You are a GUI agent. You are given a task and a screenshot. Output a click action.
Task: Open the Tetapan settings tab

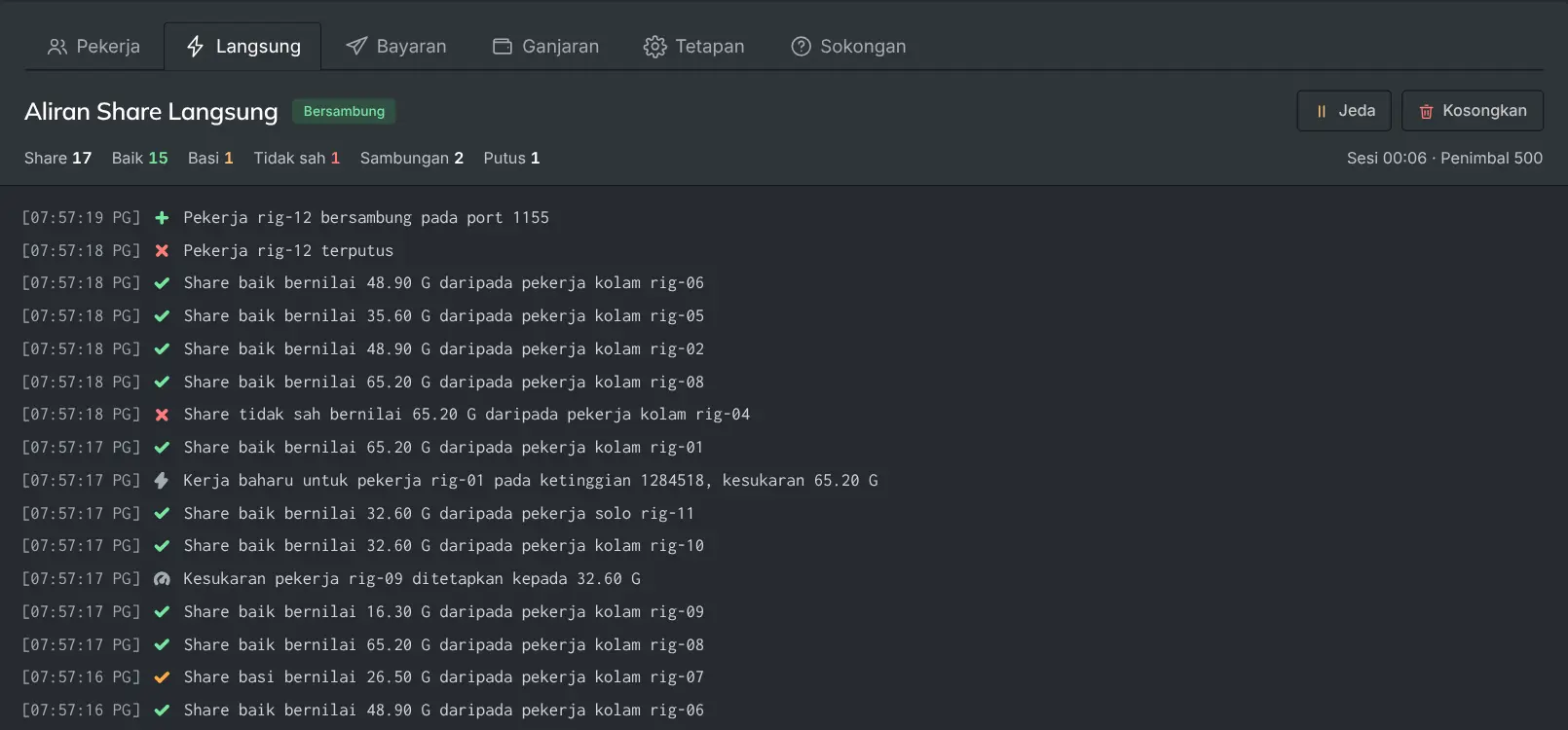pyautogui.click(x=694, y=47)
